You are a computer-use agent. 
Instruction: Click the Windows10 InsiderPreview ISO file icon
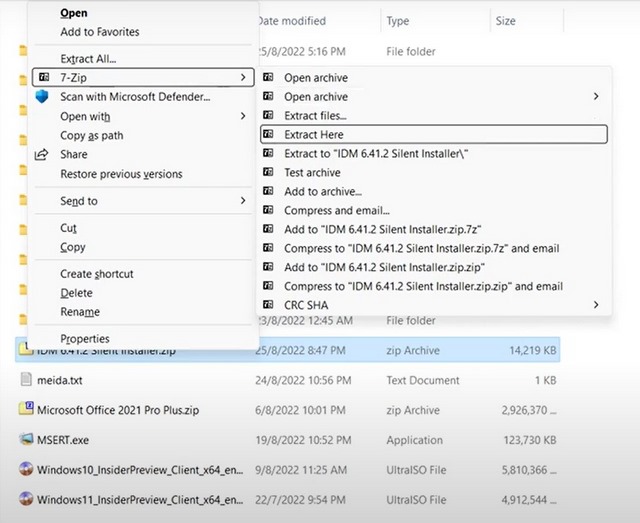click(27, 468)
